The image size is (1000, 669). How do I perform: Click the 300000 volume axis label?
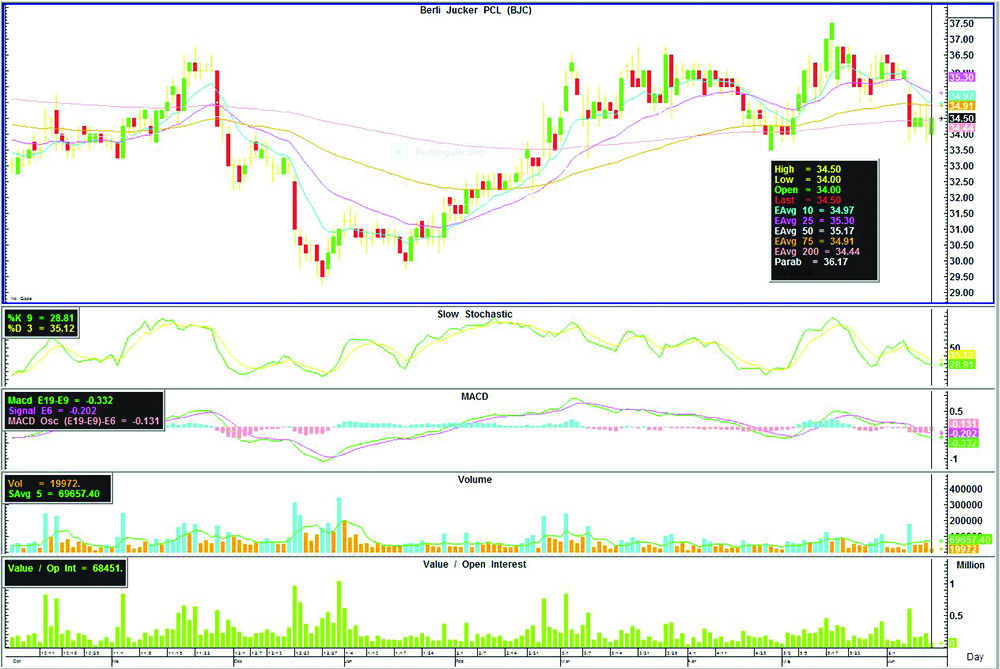(x=966, y=505)
